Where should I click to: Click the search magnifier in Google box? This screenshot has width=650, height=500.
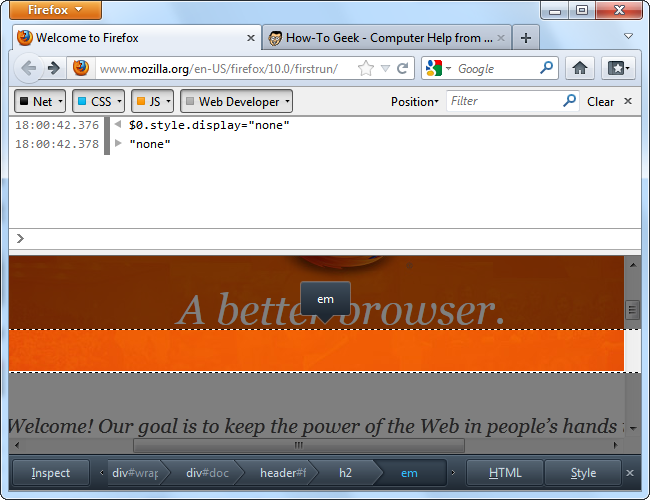tap(547, 68)
